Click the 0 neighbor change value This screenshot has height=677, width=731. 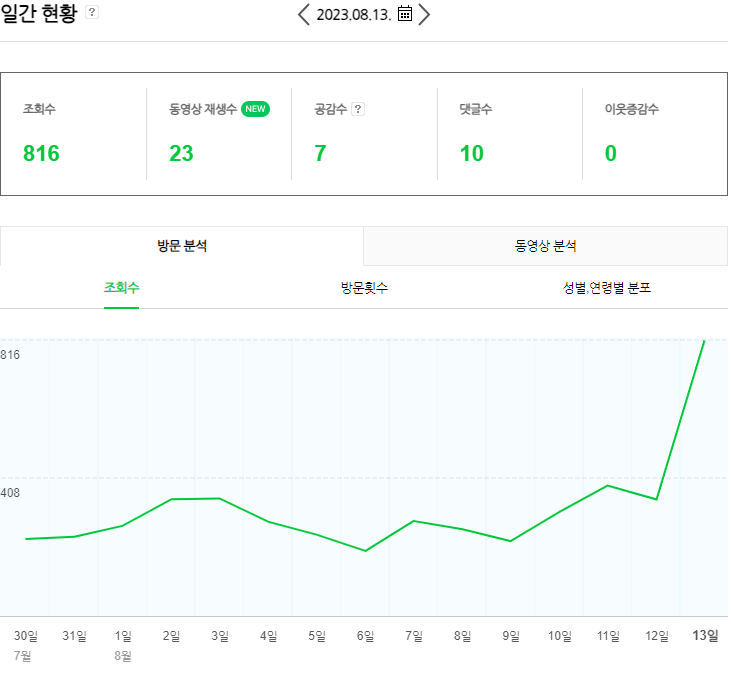click(x=611, y=153)
